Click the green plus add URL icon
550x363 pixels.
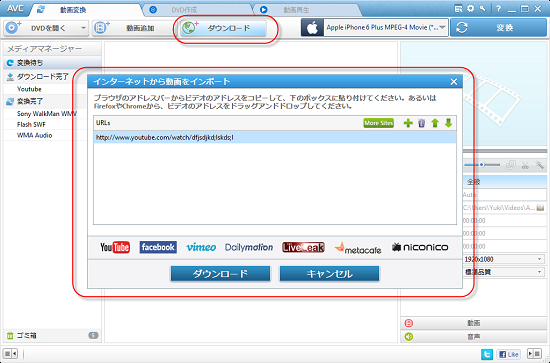408,123
